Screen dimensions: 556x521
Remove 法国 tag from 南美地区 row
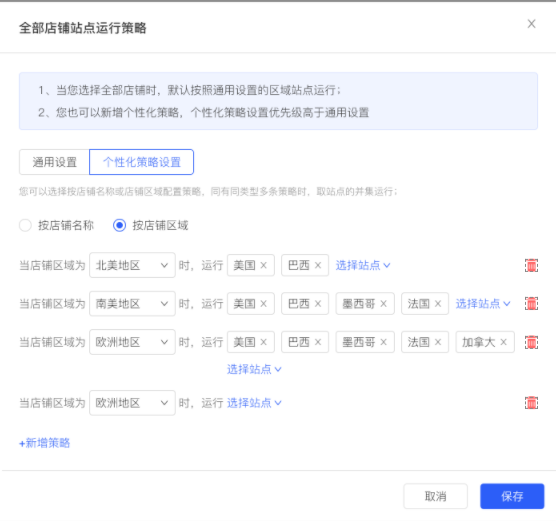pos(438,303)
